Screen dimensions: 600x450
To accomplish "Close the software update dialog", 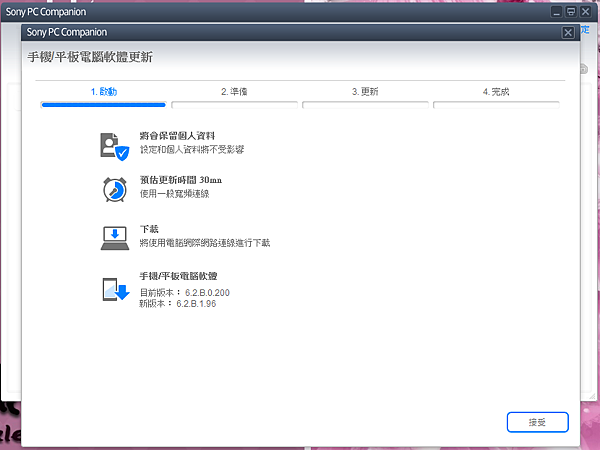I will pyautogui.click(x=568, y=33).
